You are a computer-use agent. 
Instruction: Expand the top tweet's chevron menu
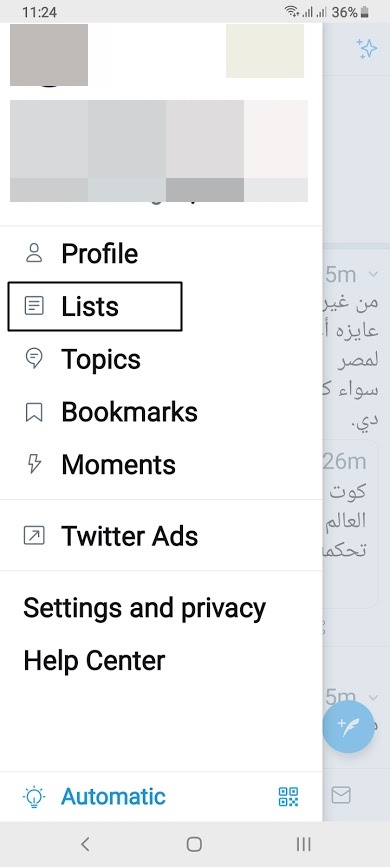click(x=373, y=274)
